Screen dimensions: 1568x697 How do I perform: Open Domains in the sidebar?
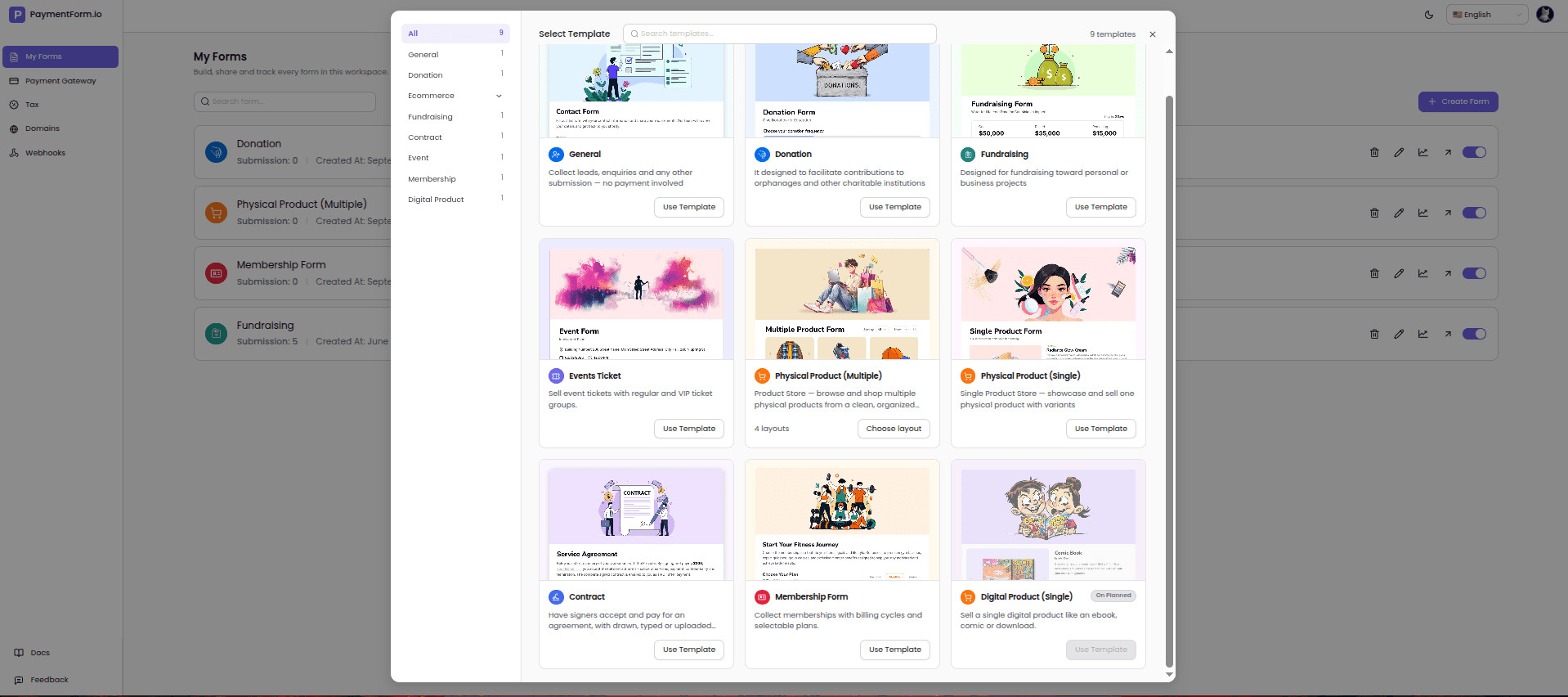pos(60,128)
